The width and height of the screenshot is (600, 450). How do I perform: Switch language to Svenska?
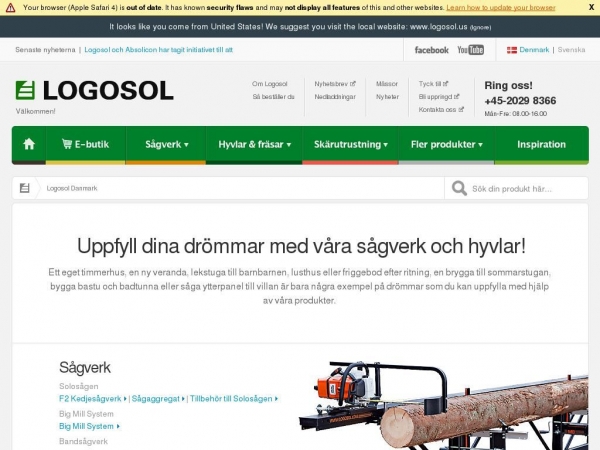[571, 50]
